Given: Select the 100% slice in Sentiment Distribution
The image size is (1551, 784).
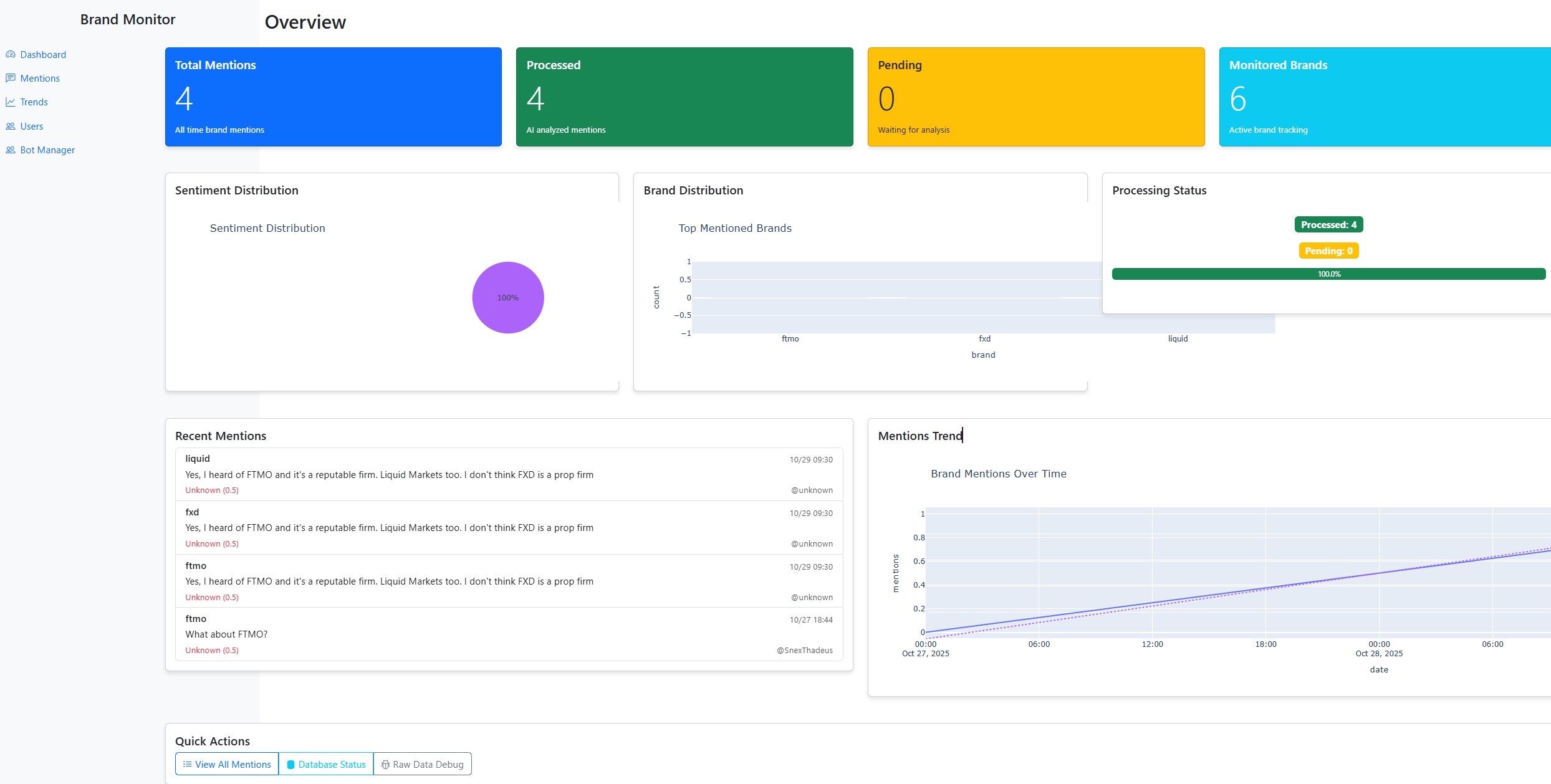Looking at the screenshot, I should pyautogui.click(x=507, y=297).
